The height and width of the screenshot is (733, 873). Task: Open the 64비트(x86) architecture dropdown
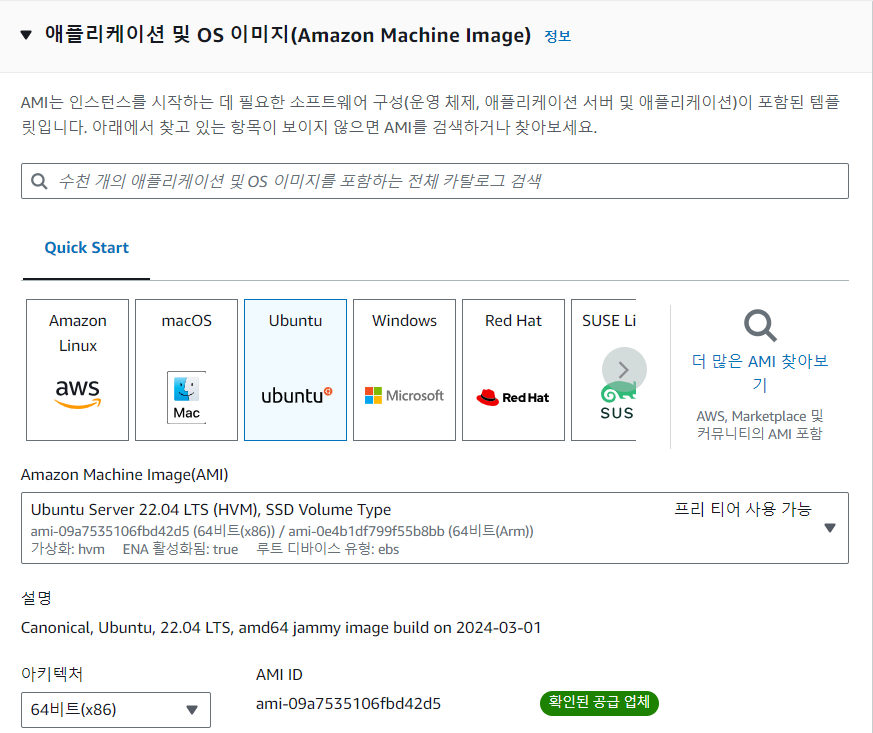pyautogui.click(x=116, y=710)
